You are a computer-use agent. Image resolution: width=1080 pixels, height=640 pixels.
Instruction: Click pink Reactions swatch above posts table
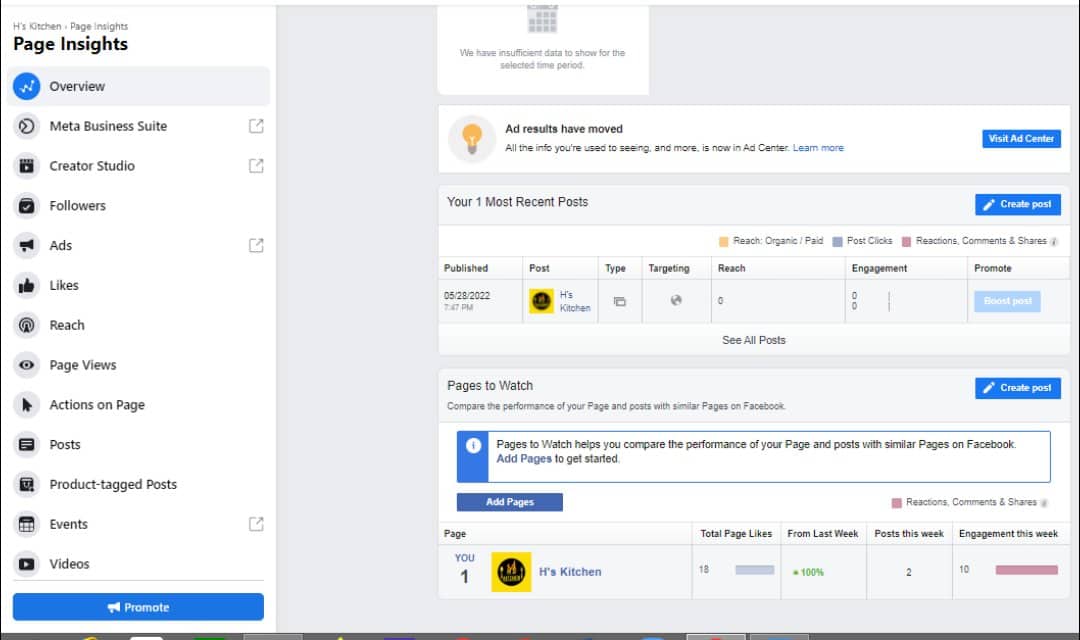[906, 242]
